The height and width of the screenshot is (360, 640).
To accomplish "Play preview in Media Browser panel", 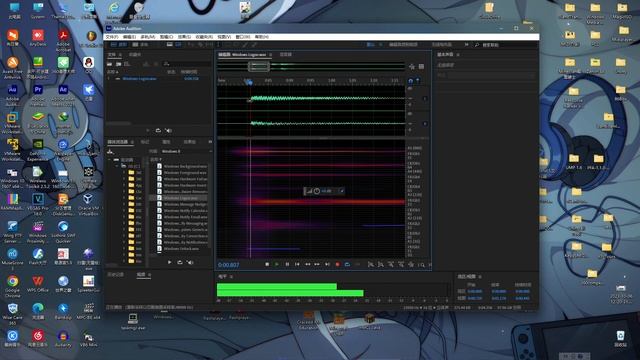I will click(x=169, y=262).
